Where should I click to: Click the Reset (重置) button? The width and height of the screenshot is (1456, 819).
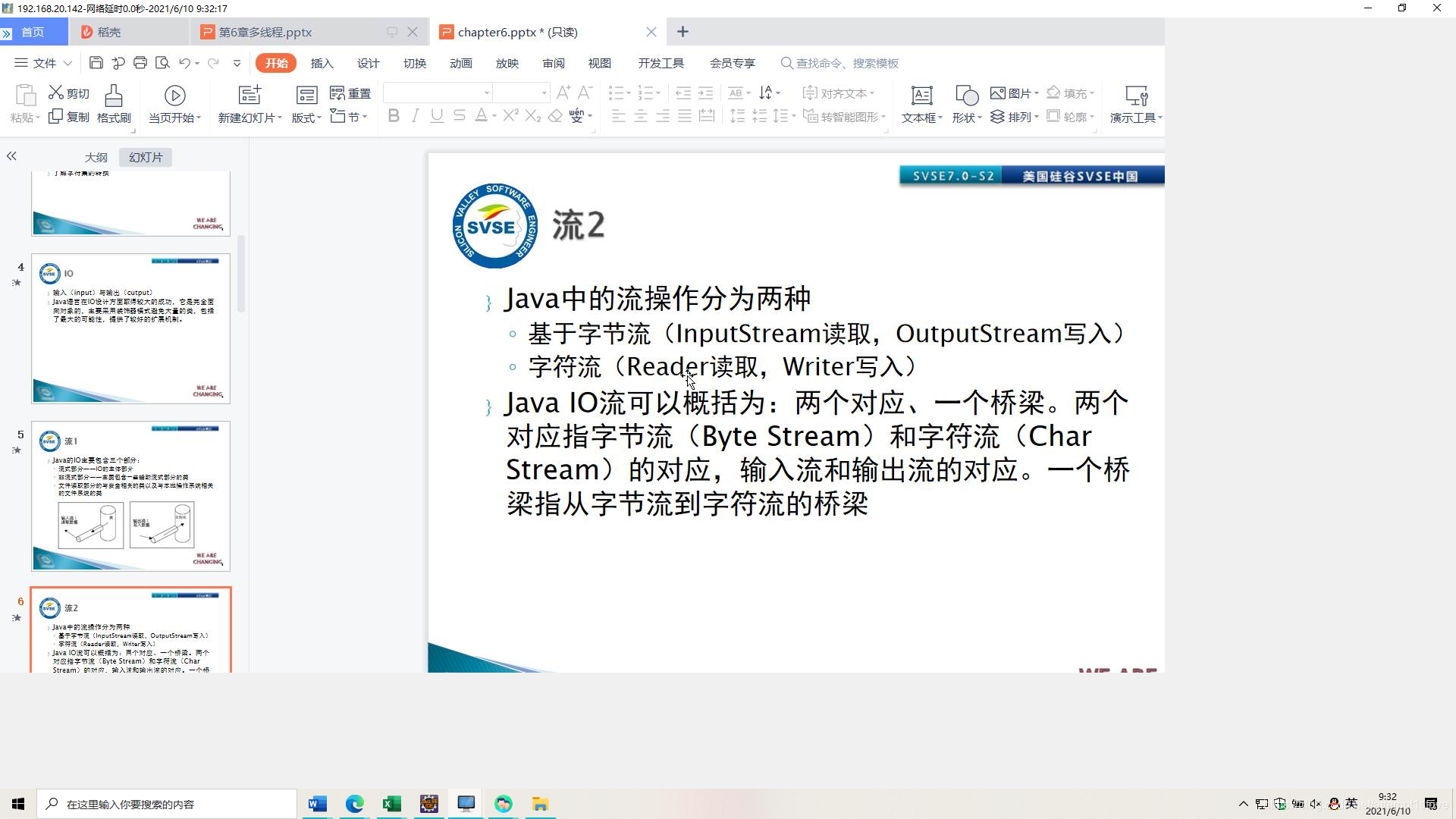point(350,93)
